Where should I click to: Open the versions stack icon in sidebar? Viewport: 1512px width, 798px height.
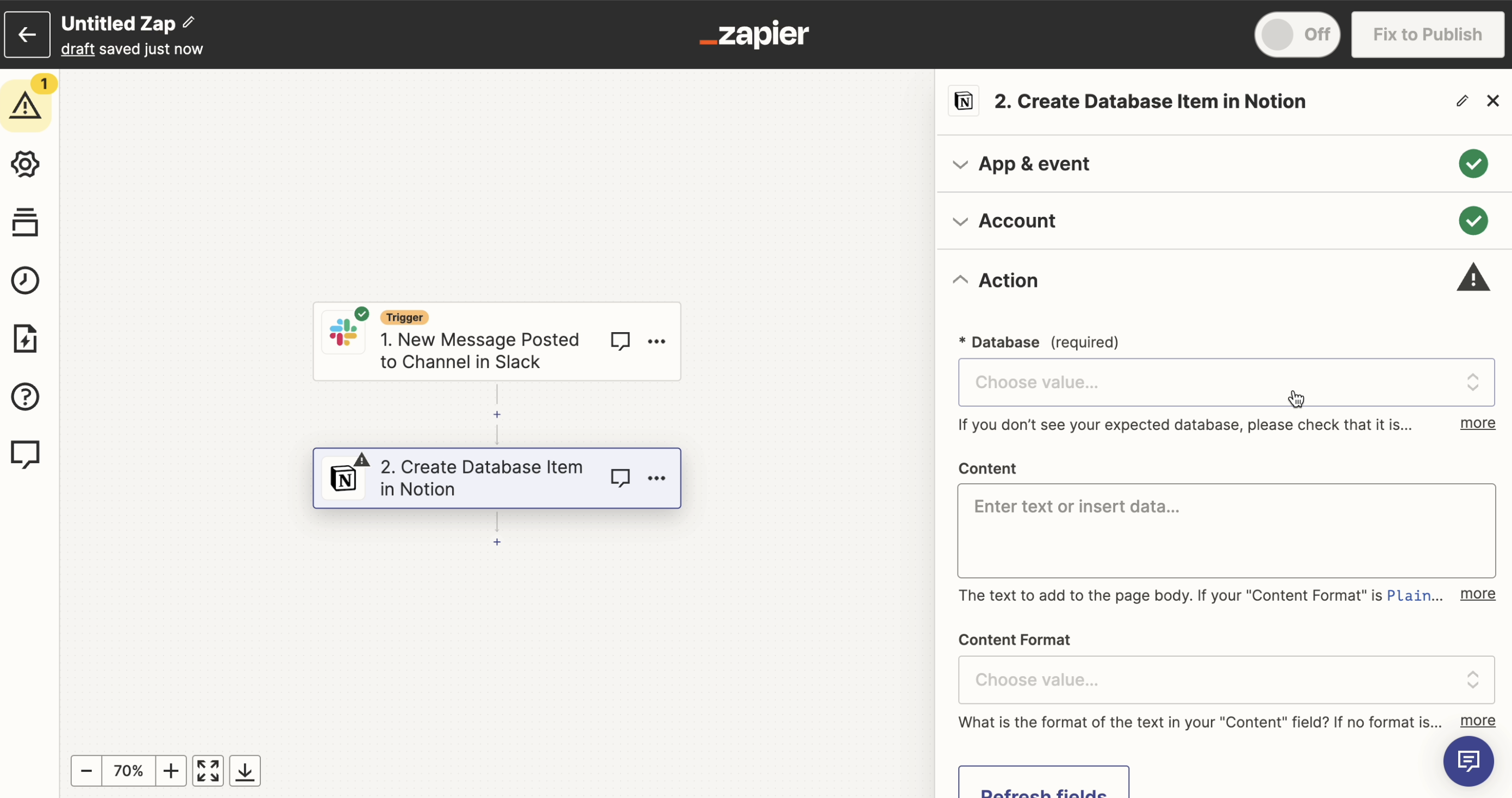click(x=25, y=222)
